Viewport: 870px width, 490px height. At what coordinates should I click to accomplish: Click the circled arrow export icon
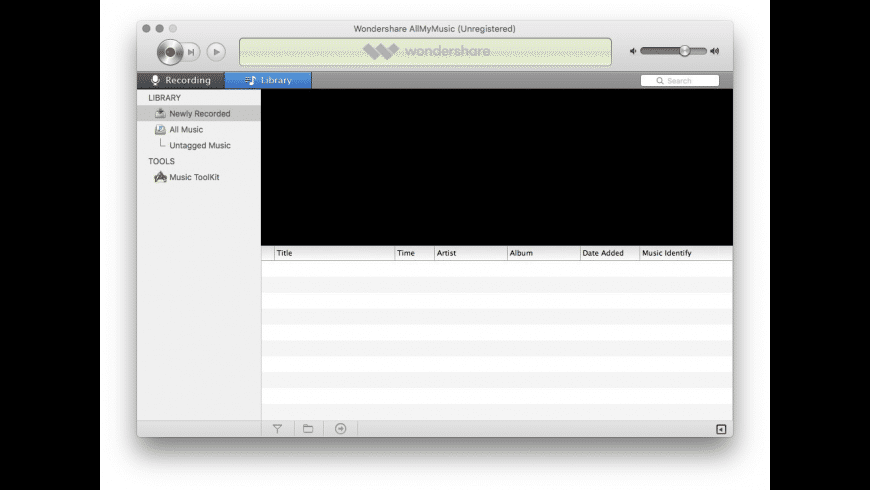(x=341, y=428)
